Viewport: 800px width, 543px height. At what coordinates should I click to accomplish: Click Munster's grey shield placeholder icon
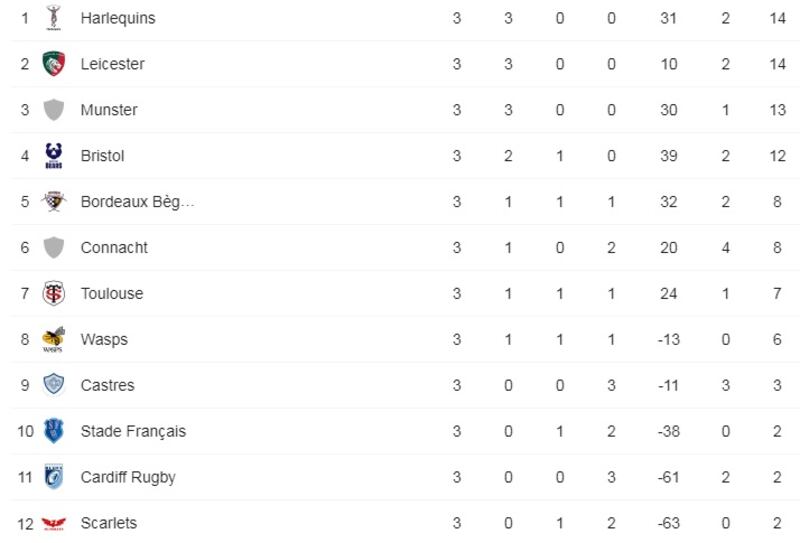click(x=54, y=110)
